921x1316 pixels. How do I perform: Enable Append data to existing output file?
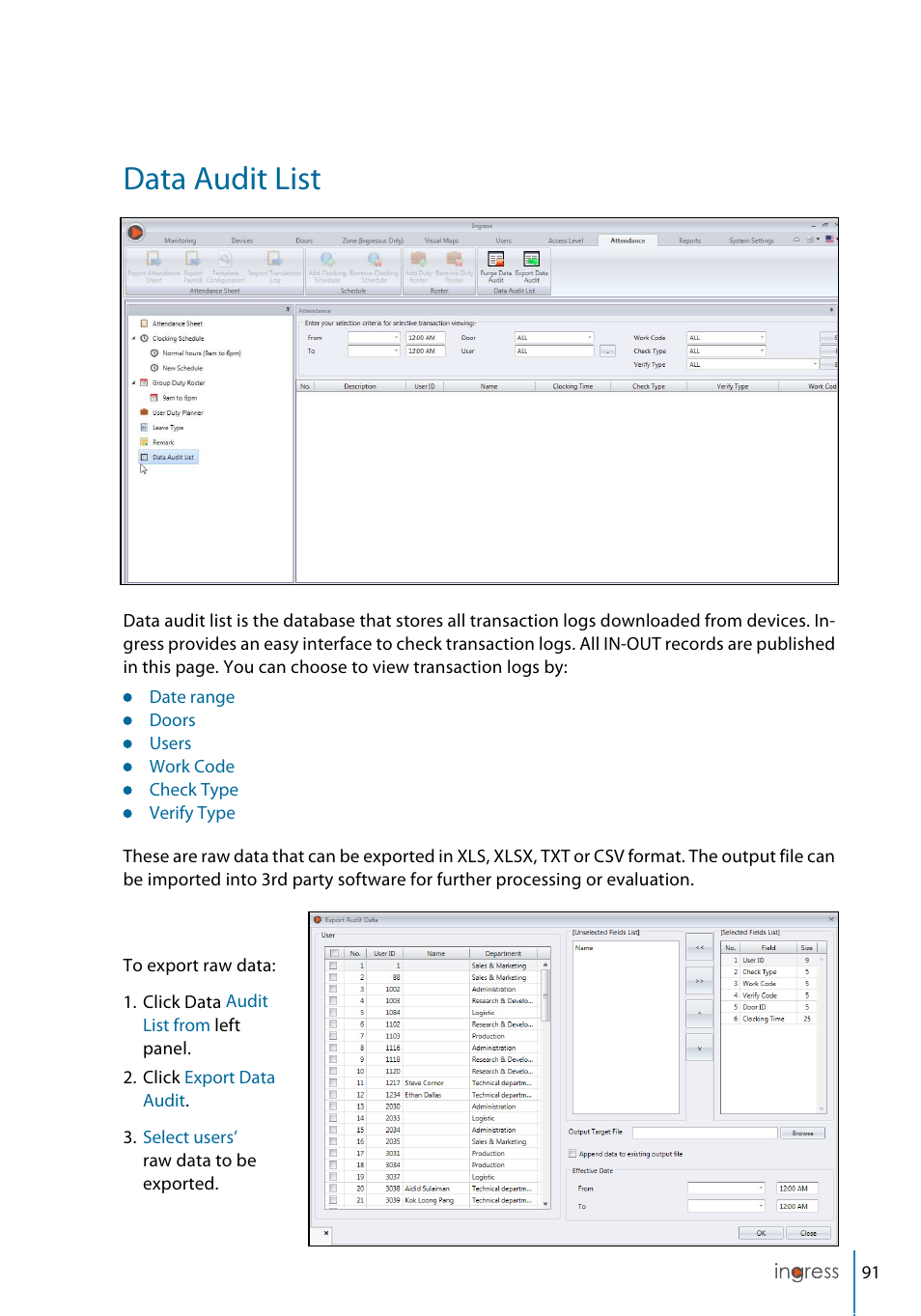click(572, 1154)
